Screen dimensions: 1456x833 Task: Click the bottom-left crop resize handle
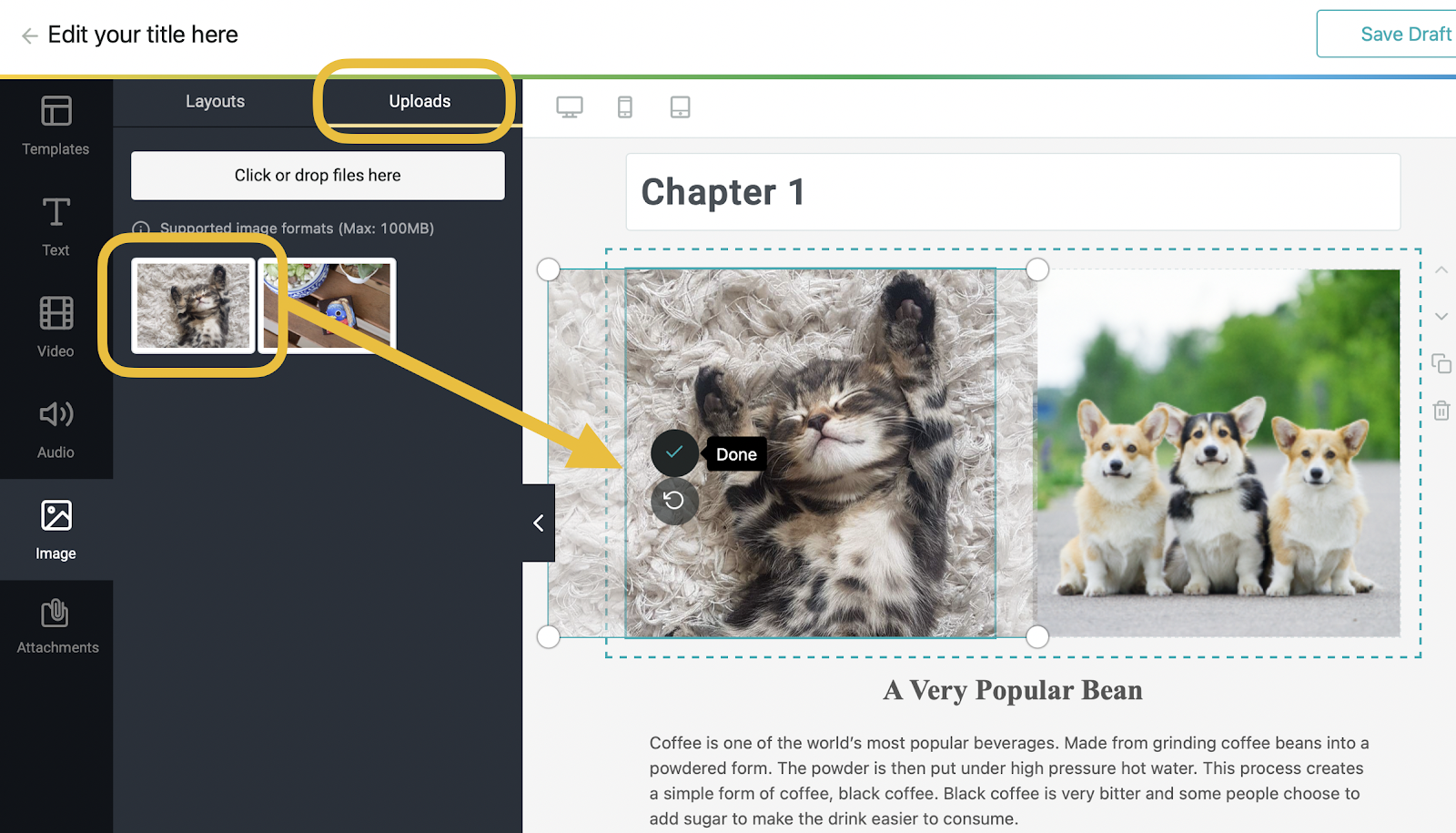tap(549, 637)
